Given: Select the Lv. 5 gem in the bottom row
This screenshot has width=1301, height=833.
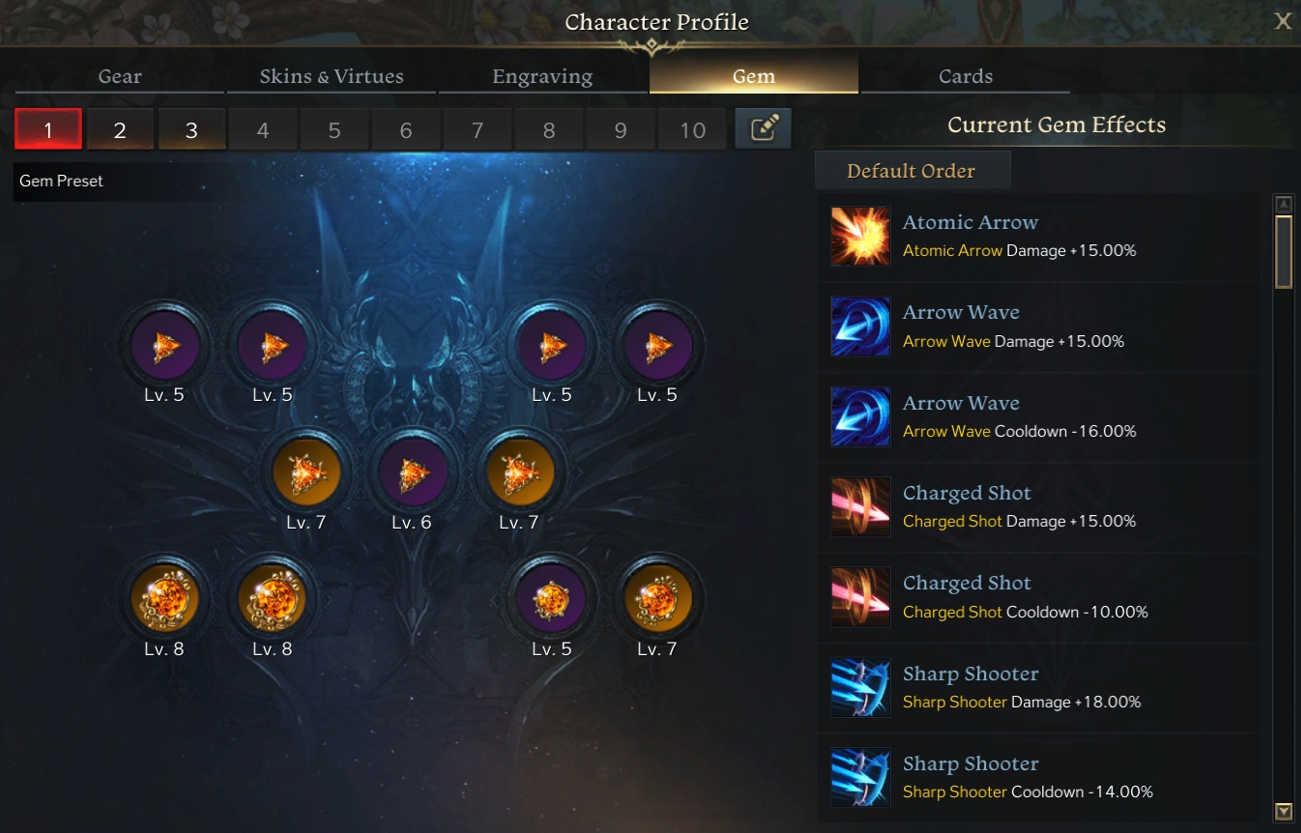Looking at the screenshot, I should point(551,600).
